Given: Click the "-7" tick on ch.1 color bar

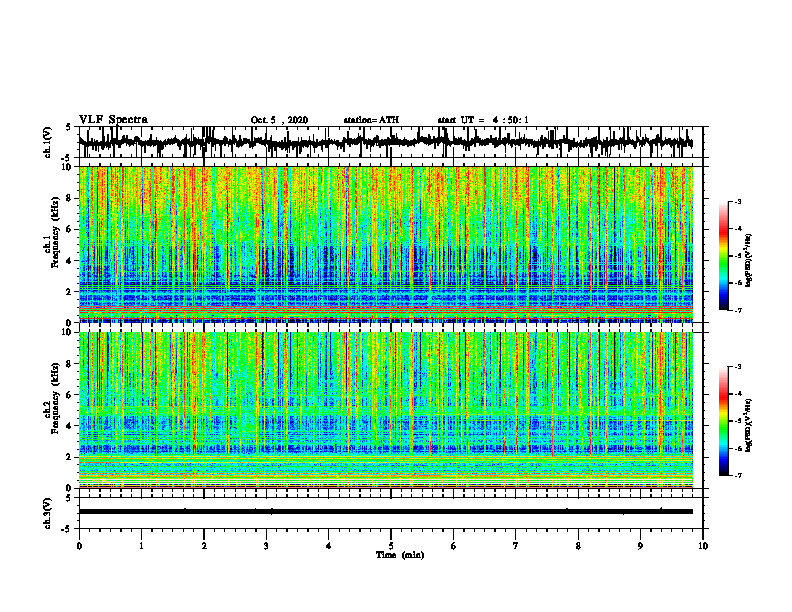Looking at the screenshot, I should tap(738, 311).
